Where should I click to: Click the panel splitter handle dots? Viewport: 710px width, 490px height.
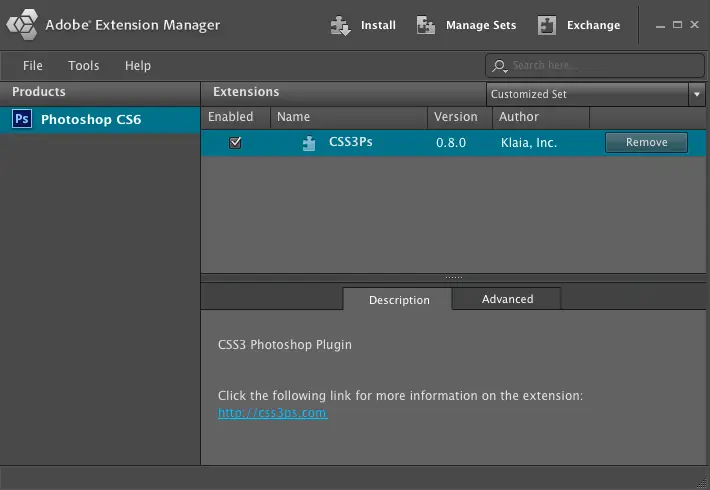click(x=454, y=277)
